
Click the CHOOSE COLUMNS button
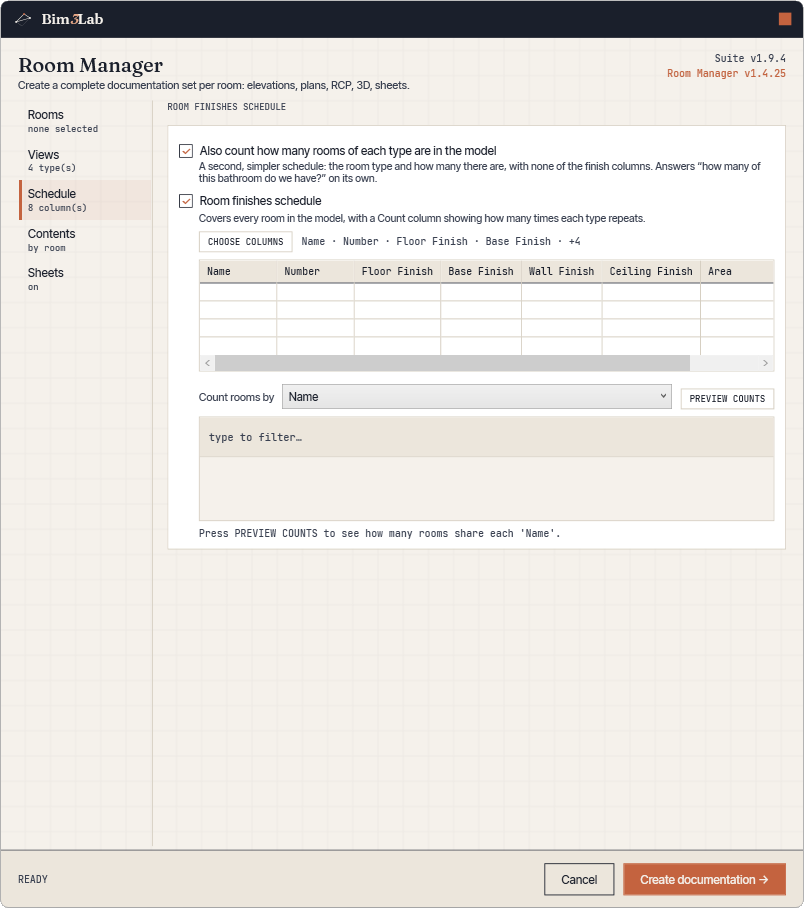246,241
